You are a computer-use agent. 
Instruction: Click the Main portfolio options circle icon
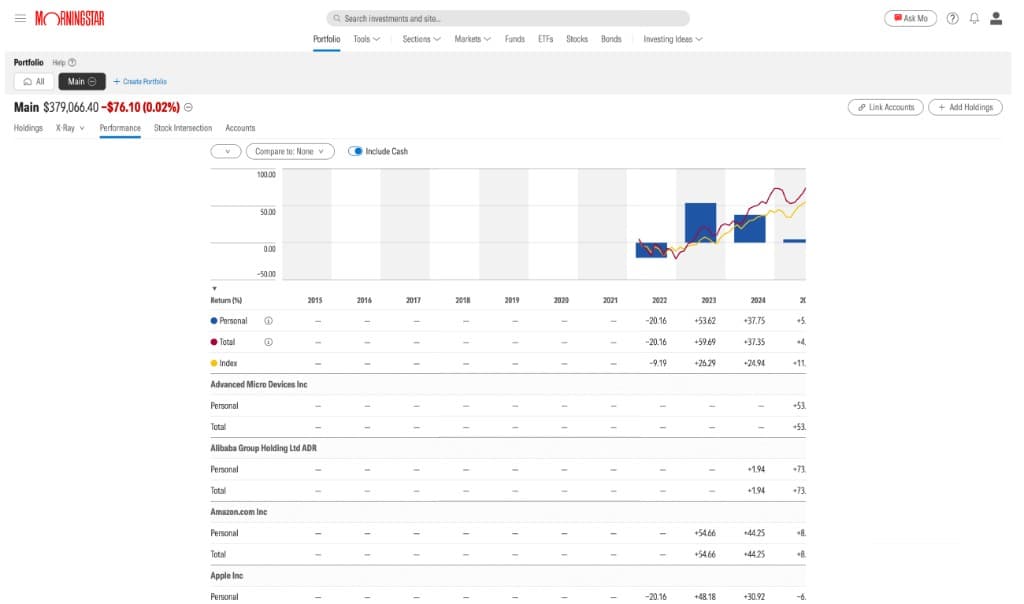point(92,82)
